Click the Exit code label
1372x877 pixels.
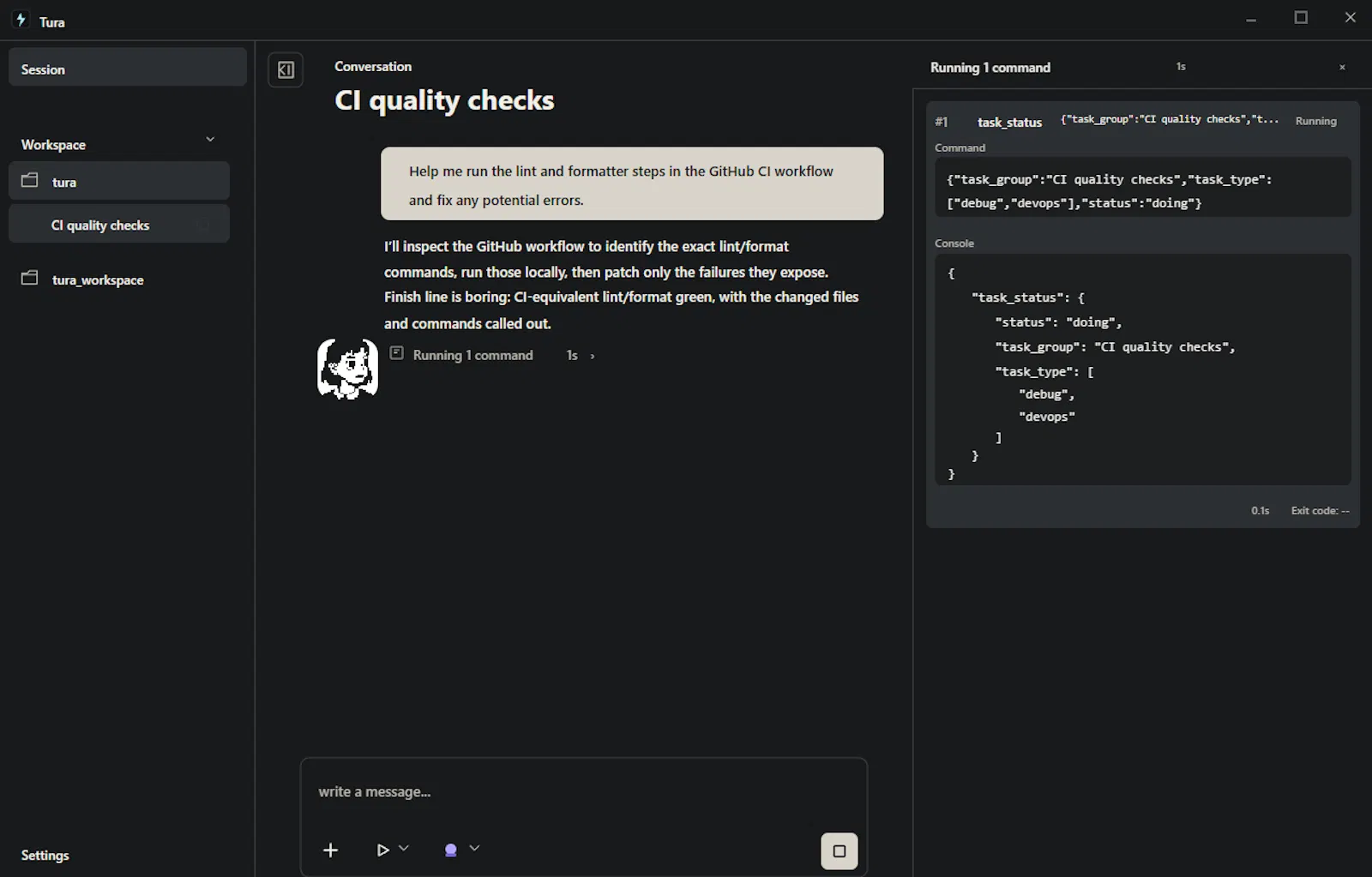click(1320, 510)
